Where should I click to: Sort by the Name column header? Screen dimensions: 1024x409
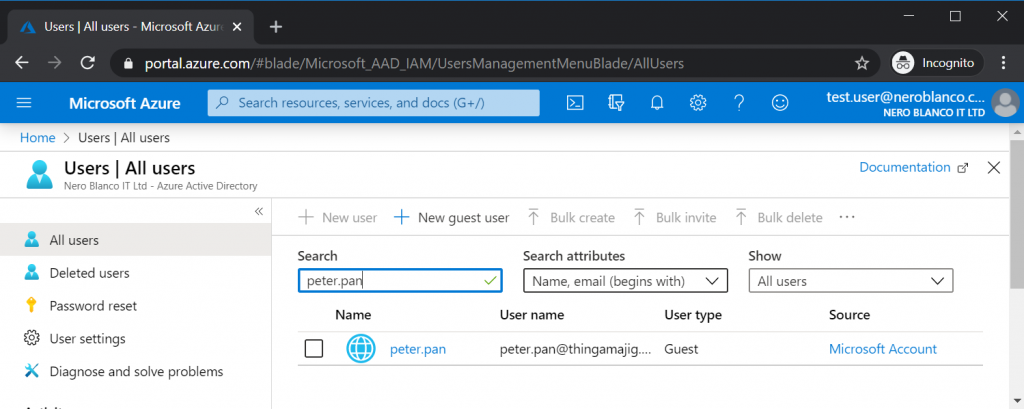point(353,315)
